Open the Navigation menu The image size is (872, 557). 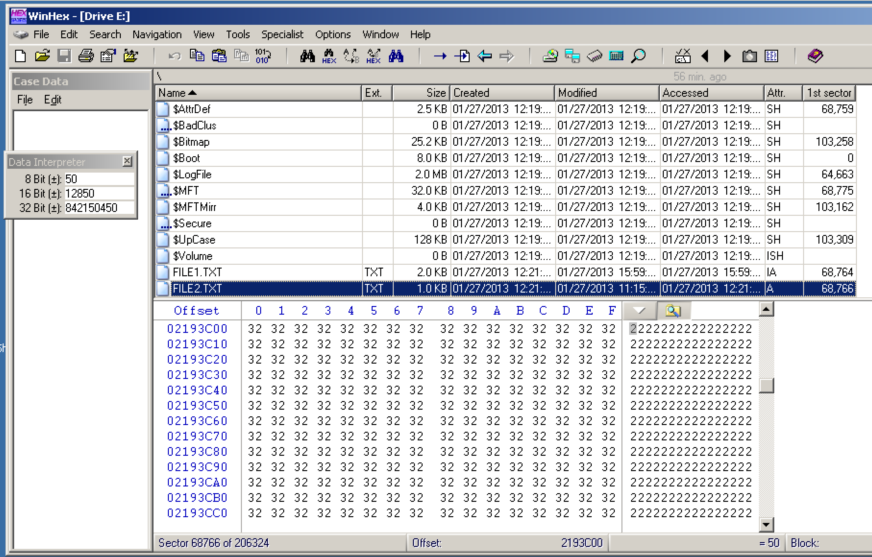[157, 34]
